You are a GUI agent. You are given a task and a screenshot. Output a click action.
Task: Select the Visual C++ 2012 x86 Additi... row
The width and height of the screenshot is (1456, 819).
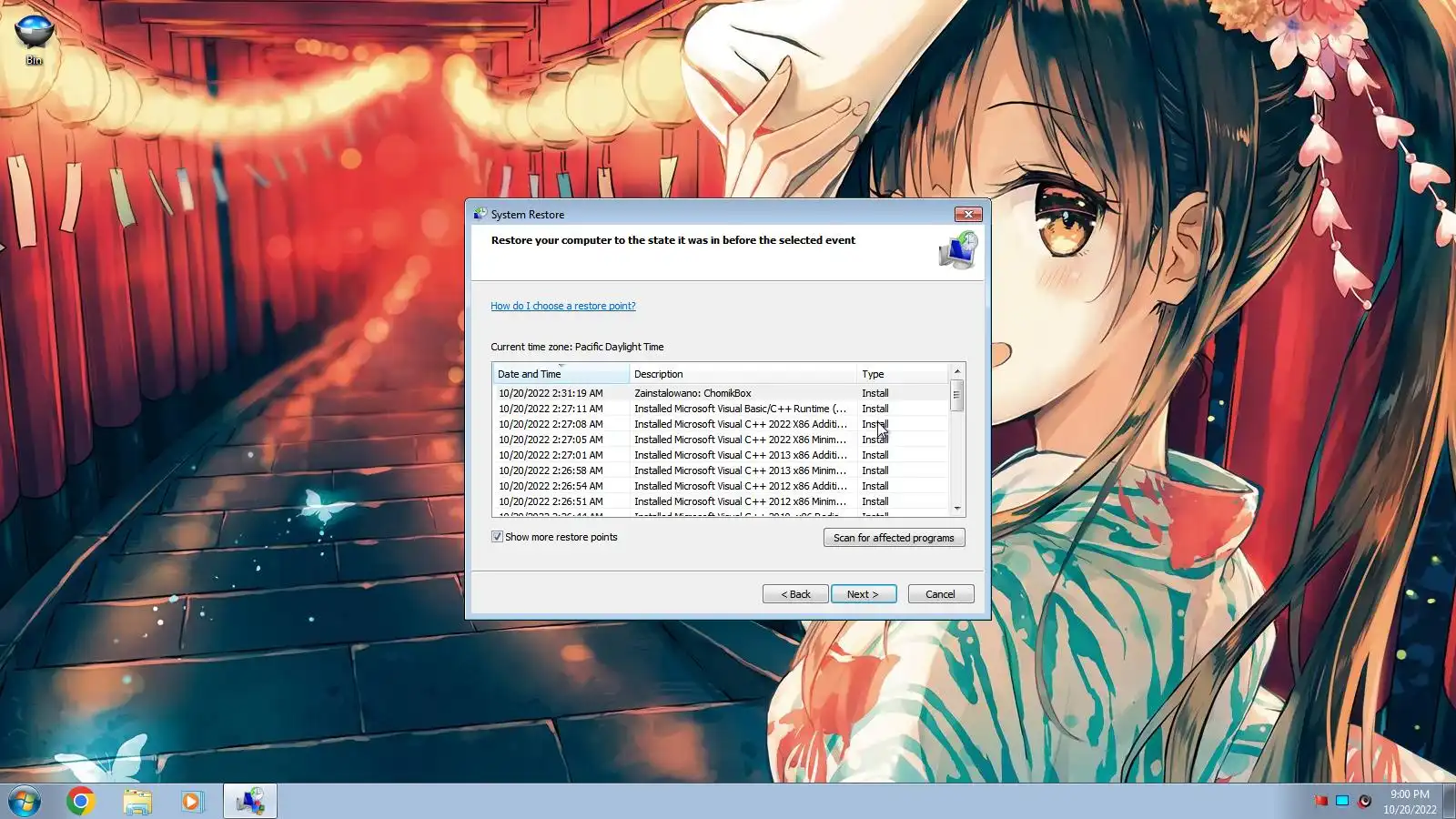(x=720, y=486)
